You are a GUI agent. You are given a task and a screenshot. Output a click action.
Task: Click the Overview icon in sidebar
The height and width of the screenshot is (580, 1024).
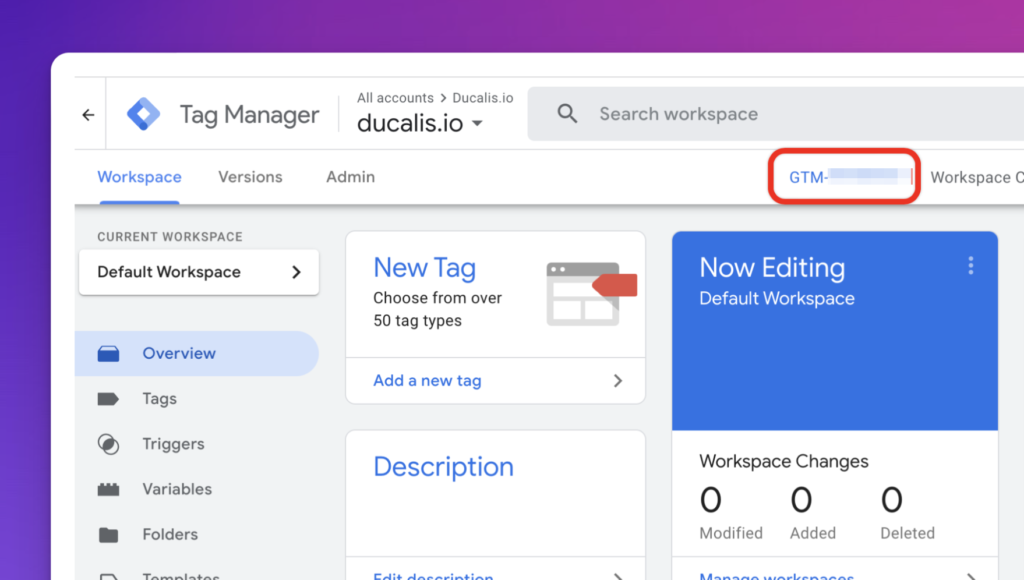(108, 354)
